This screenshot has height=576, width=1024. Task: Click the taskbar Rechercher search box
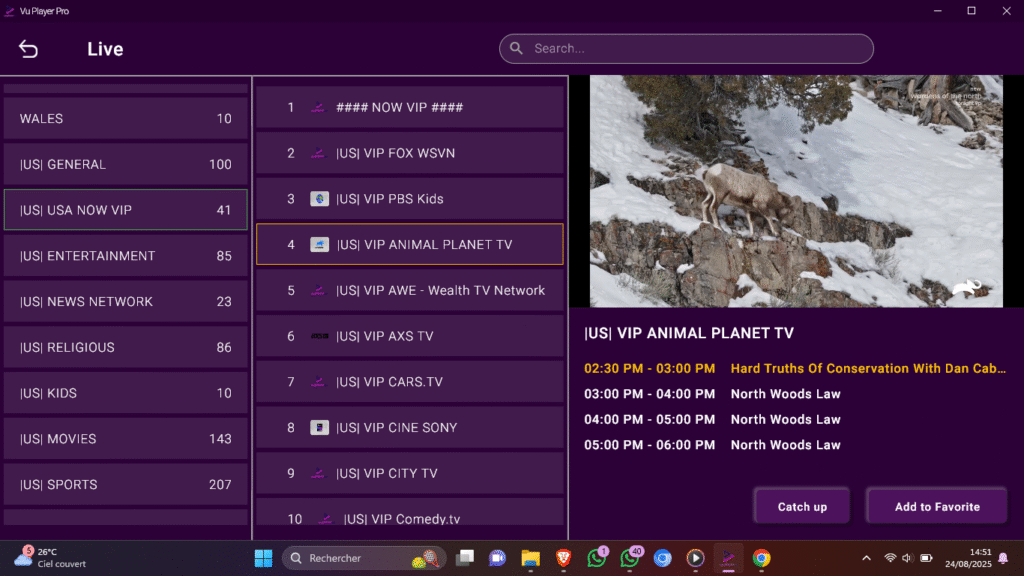click(364, 558)
